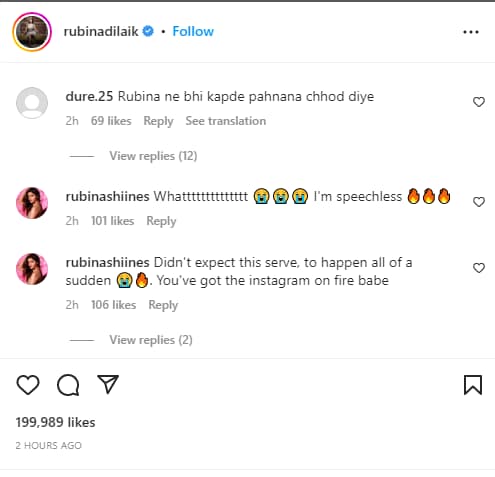This screenshot has height=477, width=495.
Task: Open rubinadilaik profile picture story
Action: (x=32, y=32)
